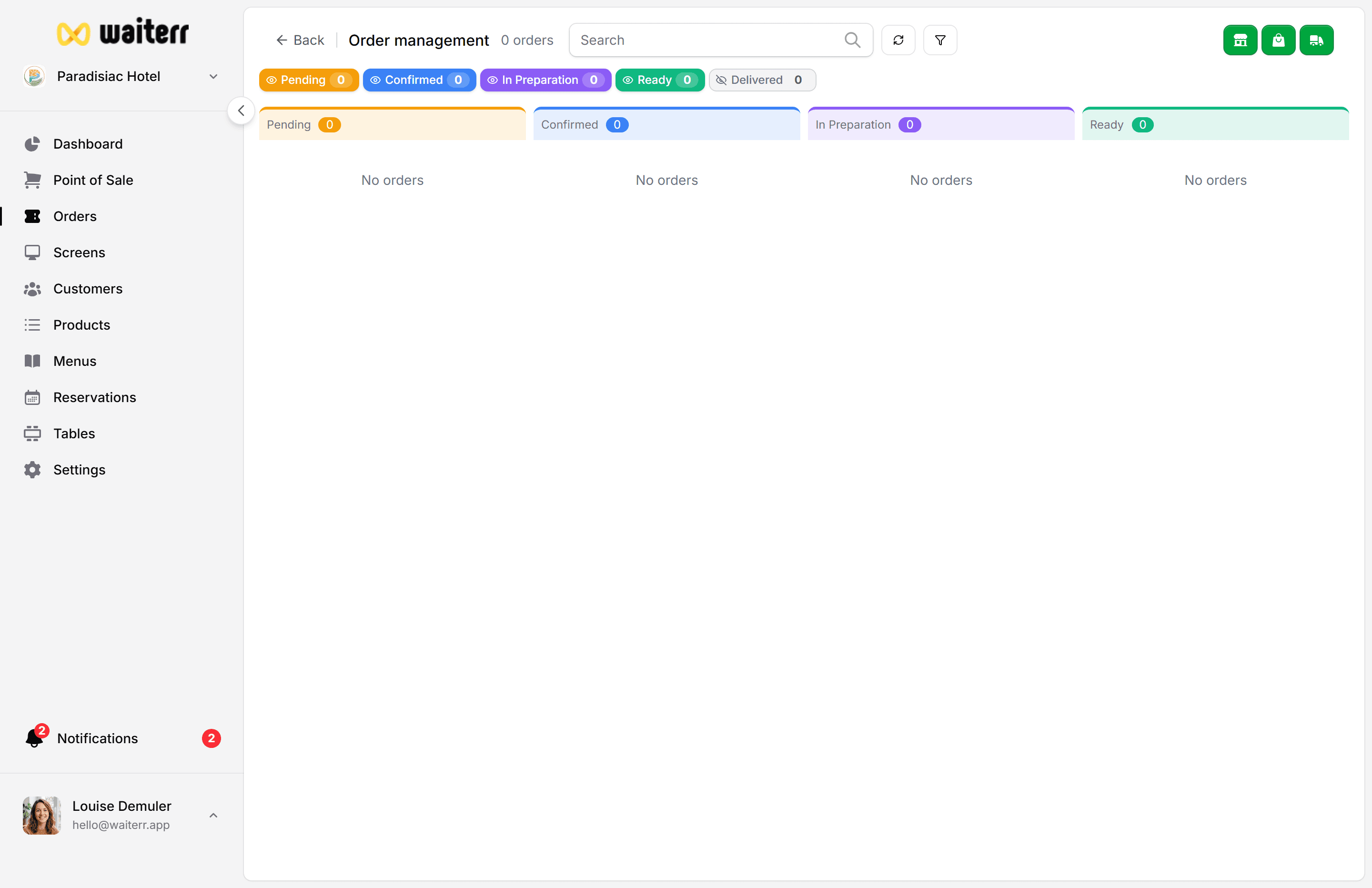Click the Reservations calendar icon

click(32, 397)
